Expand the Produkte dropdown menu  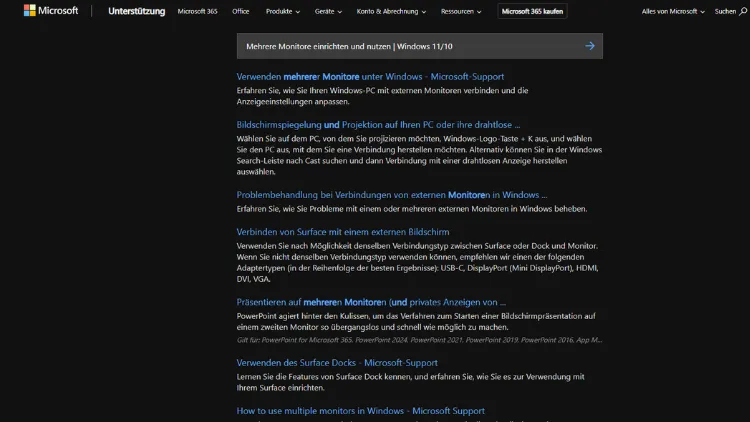283,11
